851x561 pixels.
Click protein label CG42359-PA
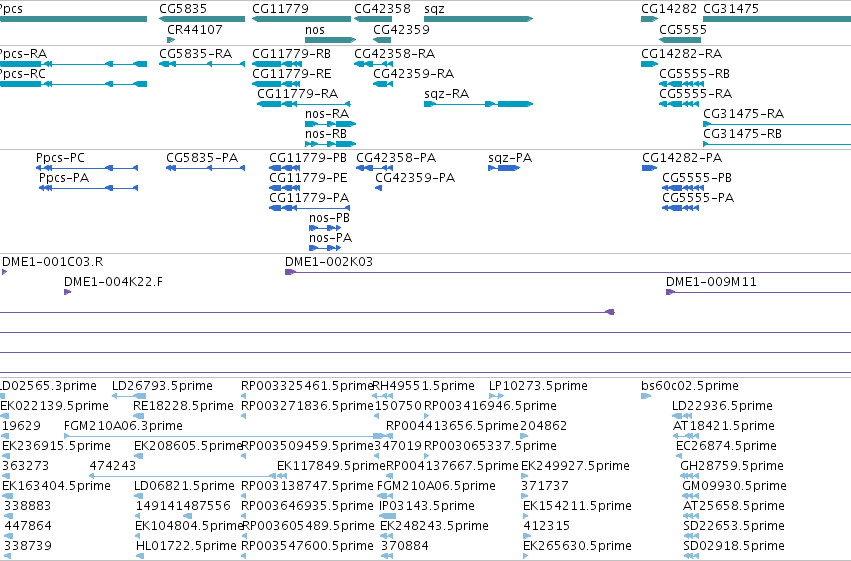point(415,178)
